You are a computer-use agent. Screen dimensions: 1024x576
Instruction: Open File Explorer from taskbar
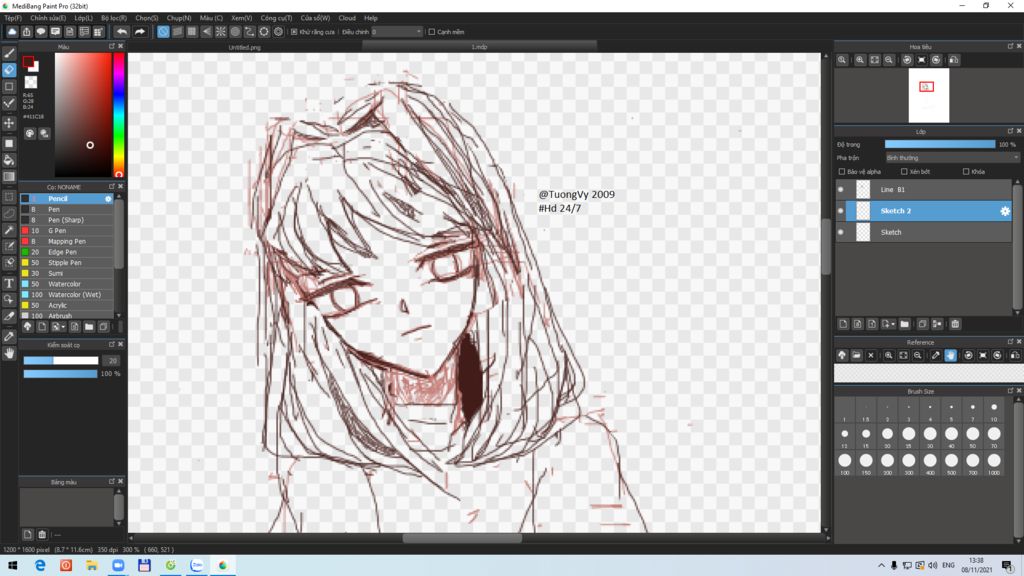click(x=92, y=566)
